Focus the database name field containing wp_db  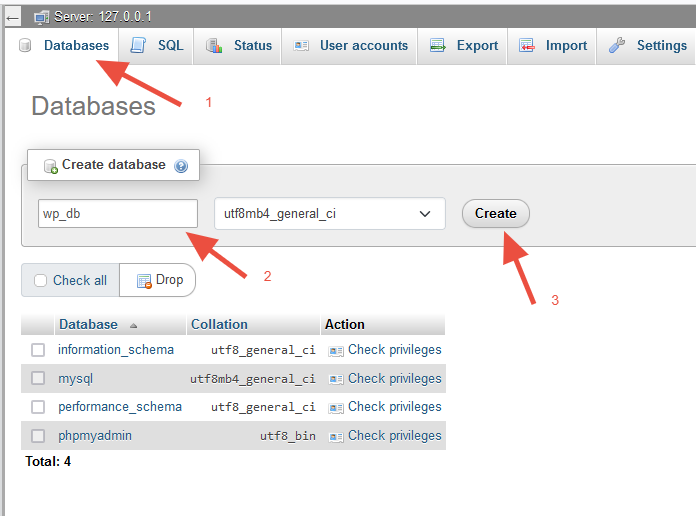(x=118, y=213)
